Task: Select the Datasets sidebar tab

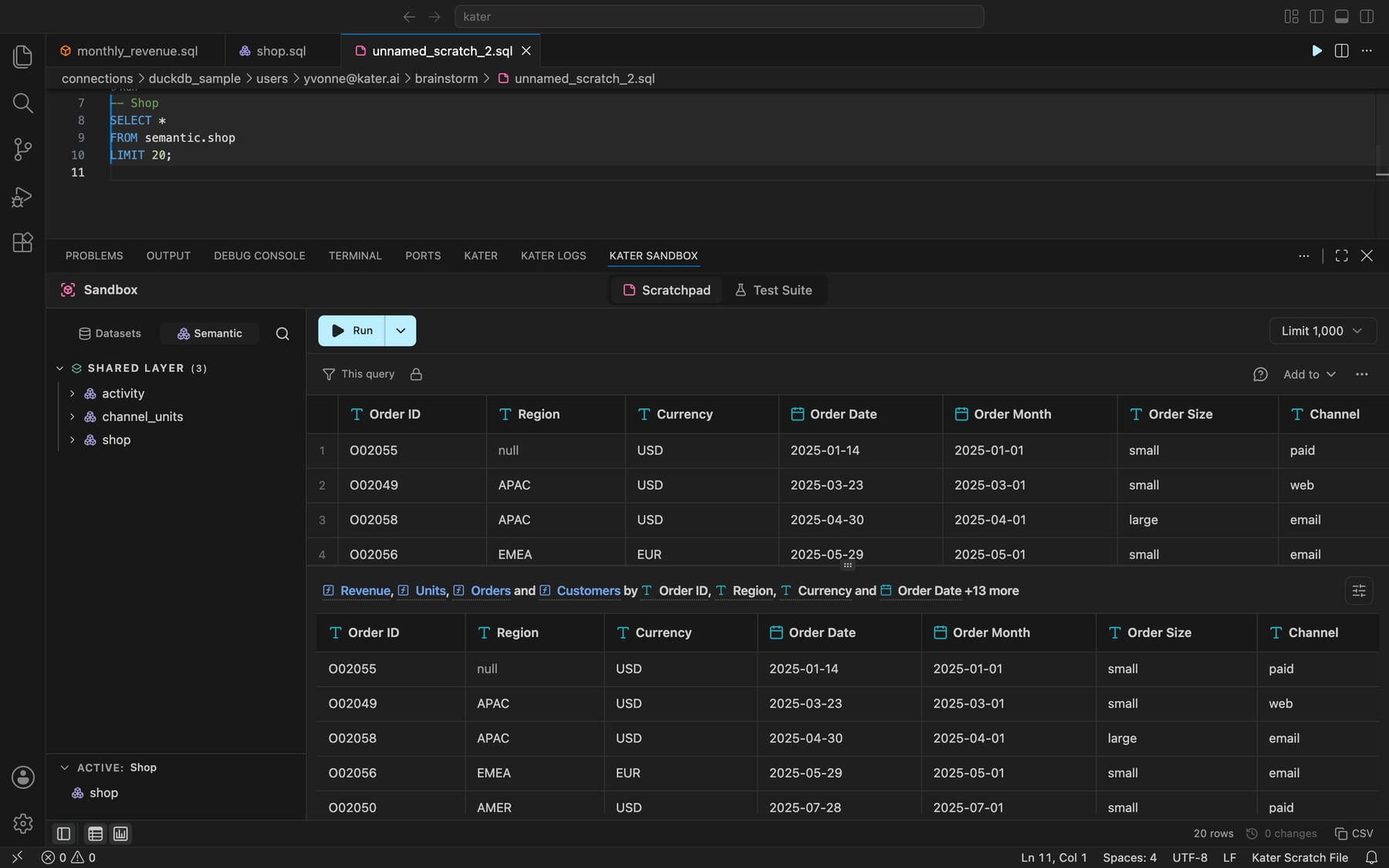Action: click(x=110, y=333)
